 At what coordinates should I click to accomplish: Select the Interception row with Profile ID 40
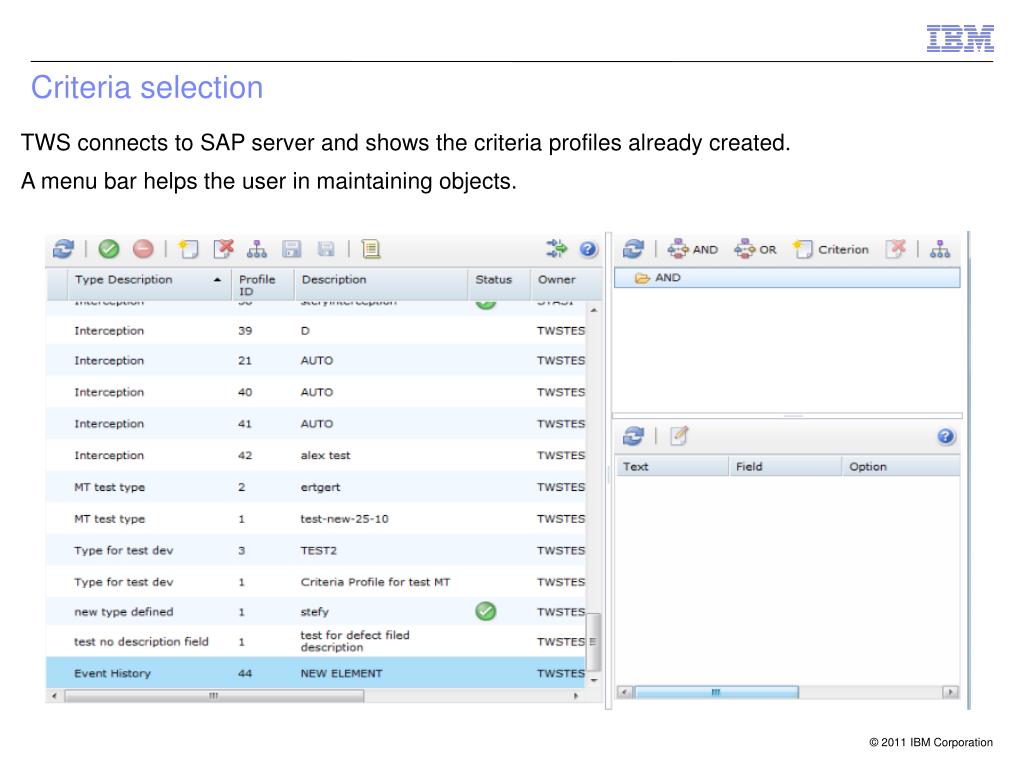[x=315, y=392]
